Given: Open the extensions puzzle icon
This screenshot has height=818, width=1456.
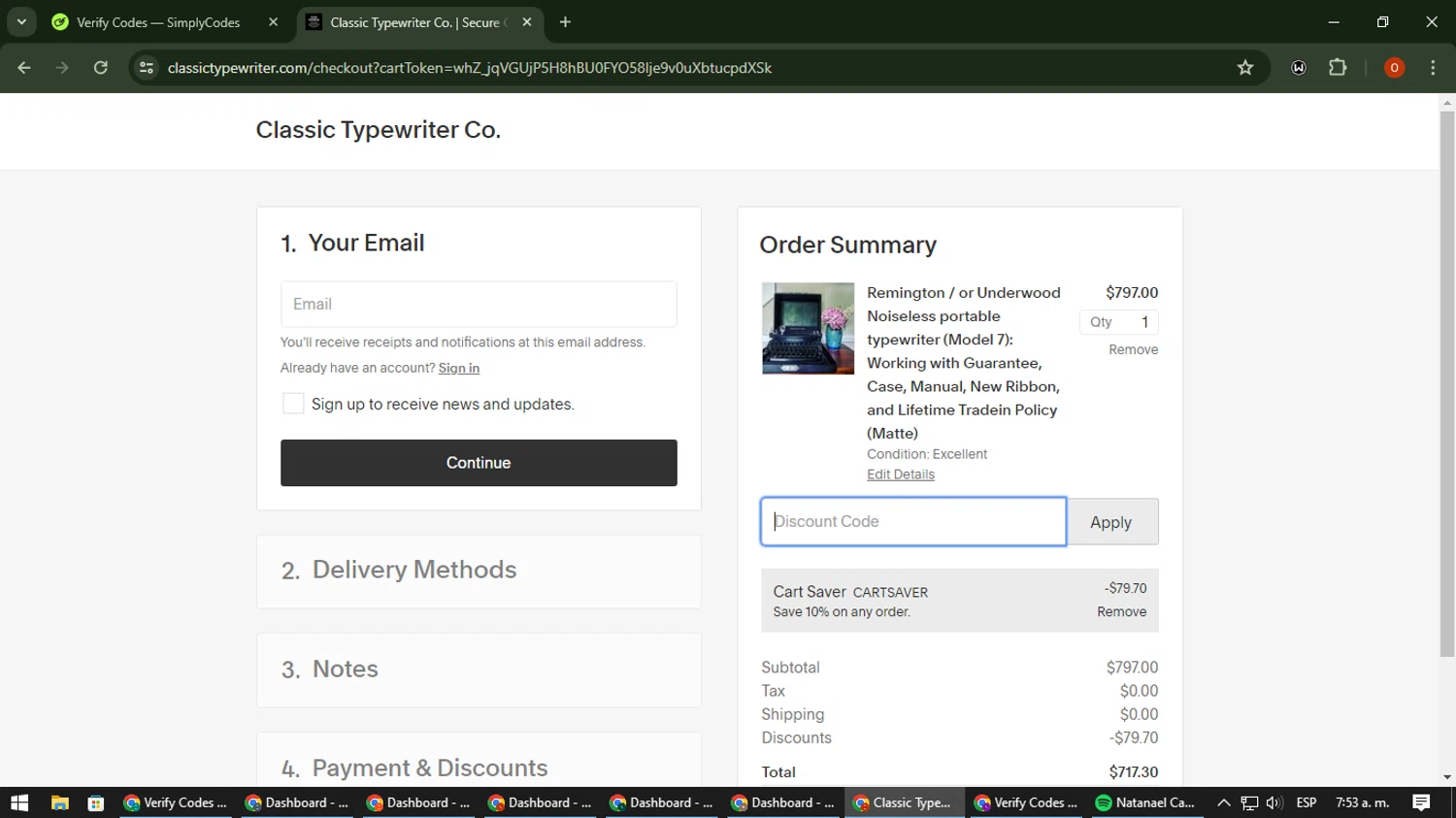Looking at the screenshot, I should [x=1338, y=68].
